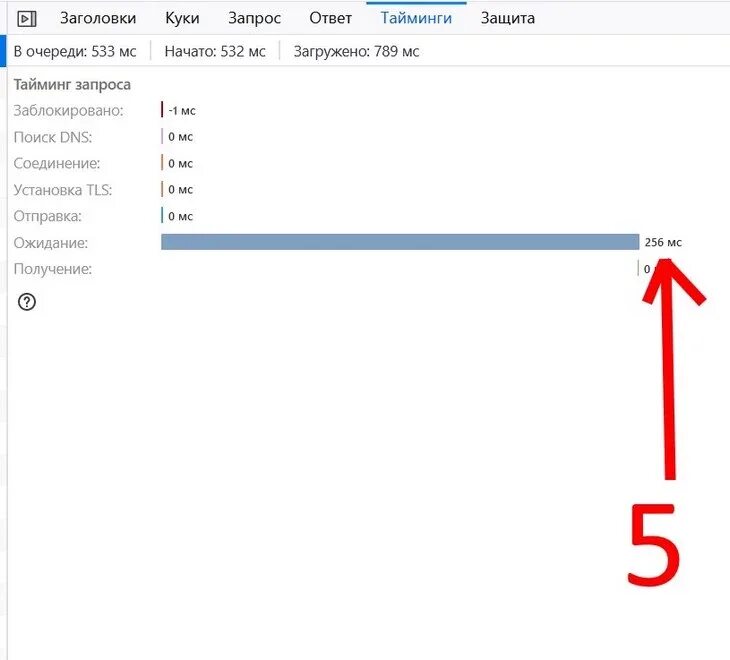This screenshot has width=730, height=660.
Task: Click the 0 мс value beside Установка TLS
Action: 181,189
